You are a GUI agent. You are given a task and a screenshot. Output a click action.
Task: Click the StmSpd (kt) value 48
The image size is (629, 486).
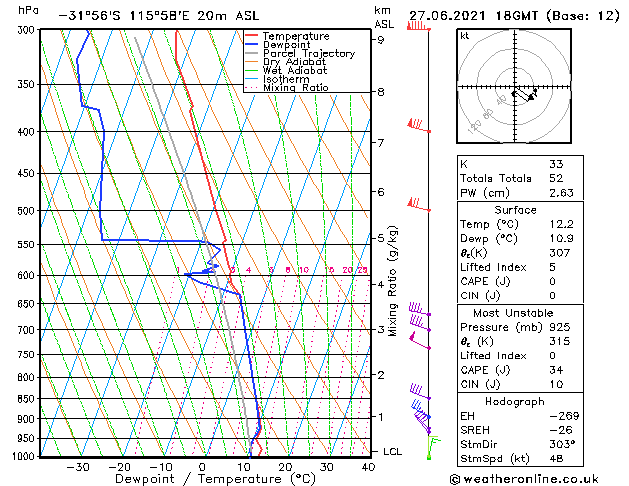556,458
